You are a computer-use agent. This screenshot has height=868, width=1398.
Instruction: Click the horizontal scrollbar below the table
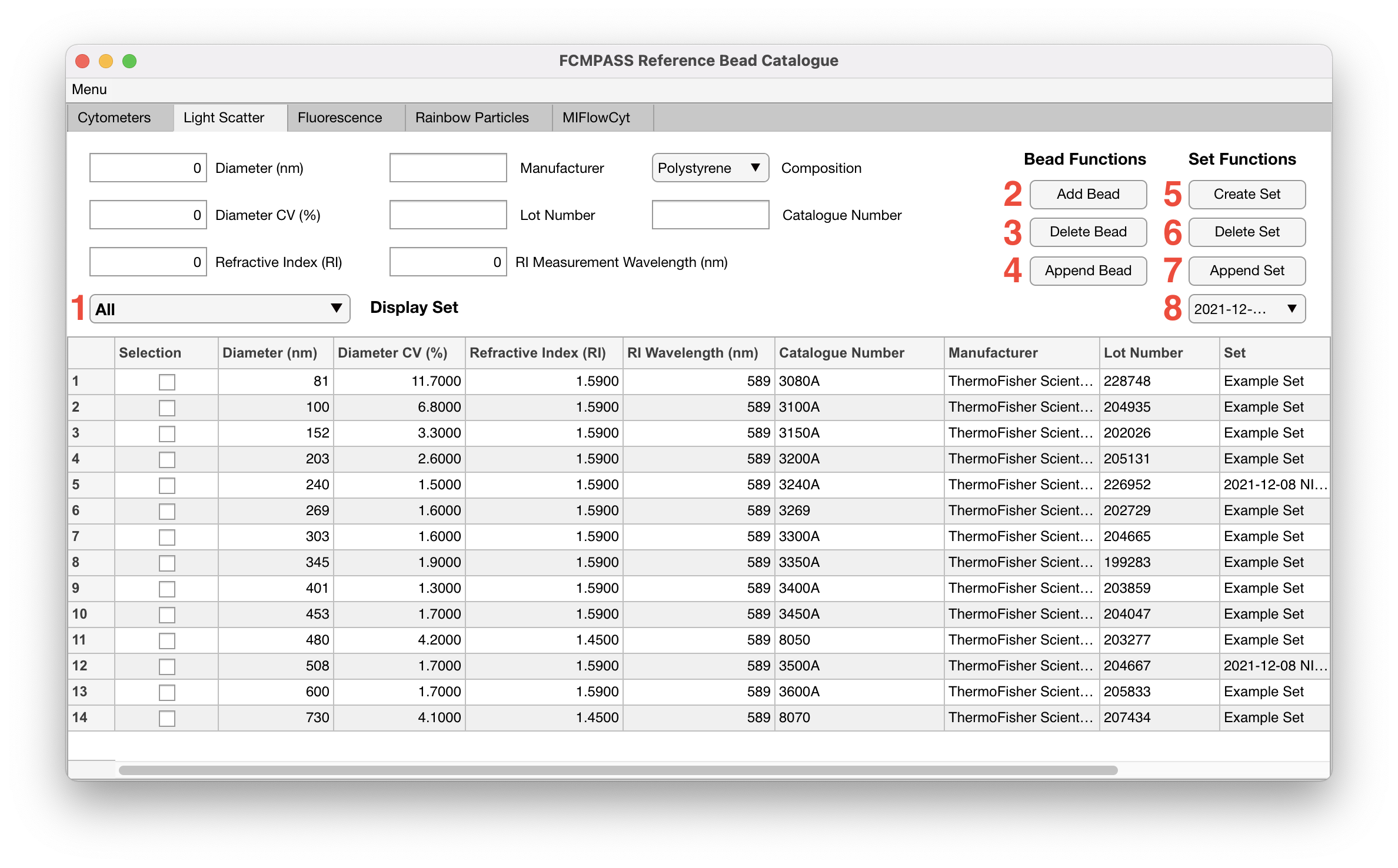(x=618, y=770)
